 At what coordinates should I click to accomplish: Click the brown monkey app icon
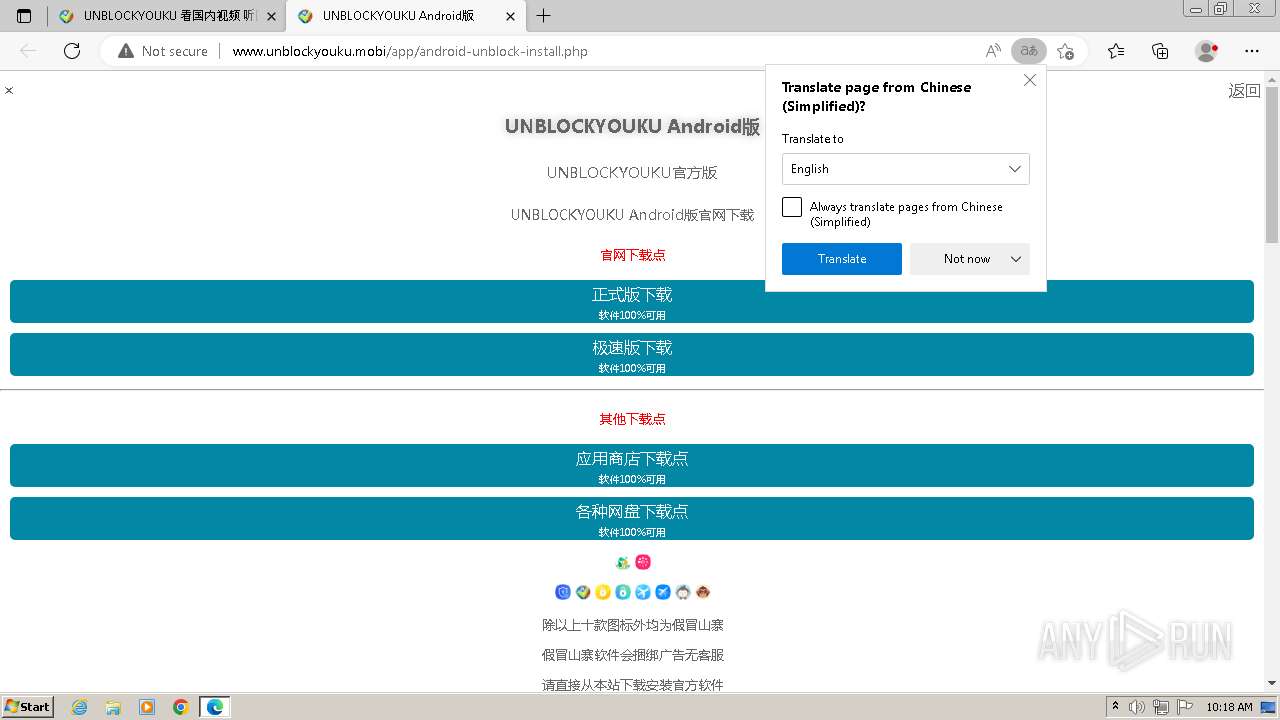point(703,592)
